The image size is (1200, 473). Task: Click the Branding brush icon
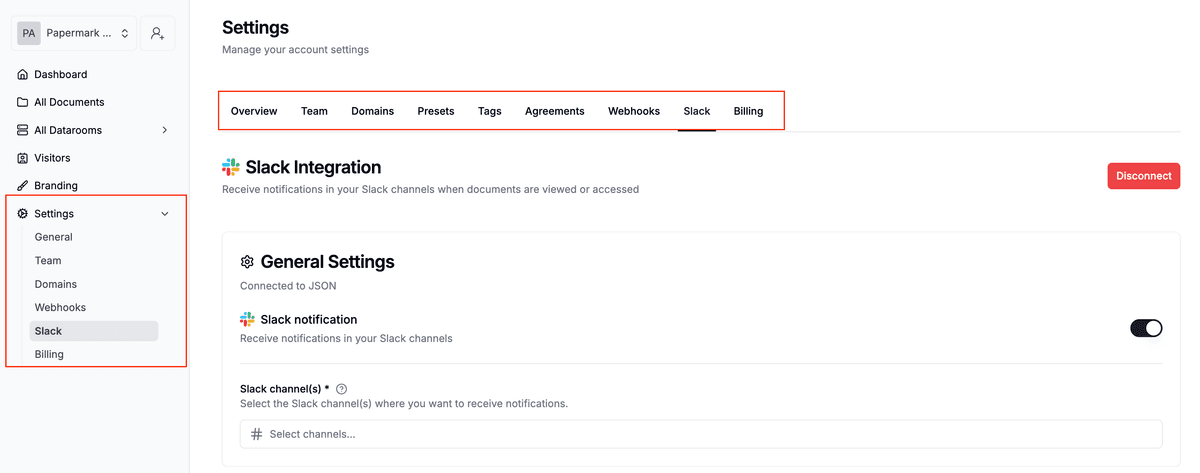(23, 185)
